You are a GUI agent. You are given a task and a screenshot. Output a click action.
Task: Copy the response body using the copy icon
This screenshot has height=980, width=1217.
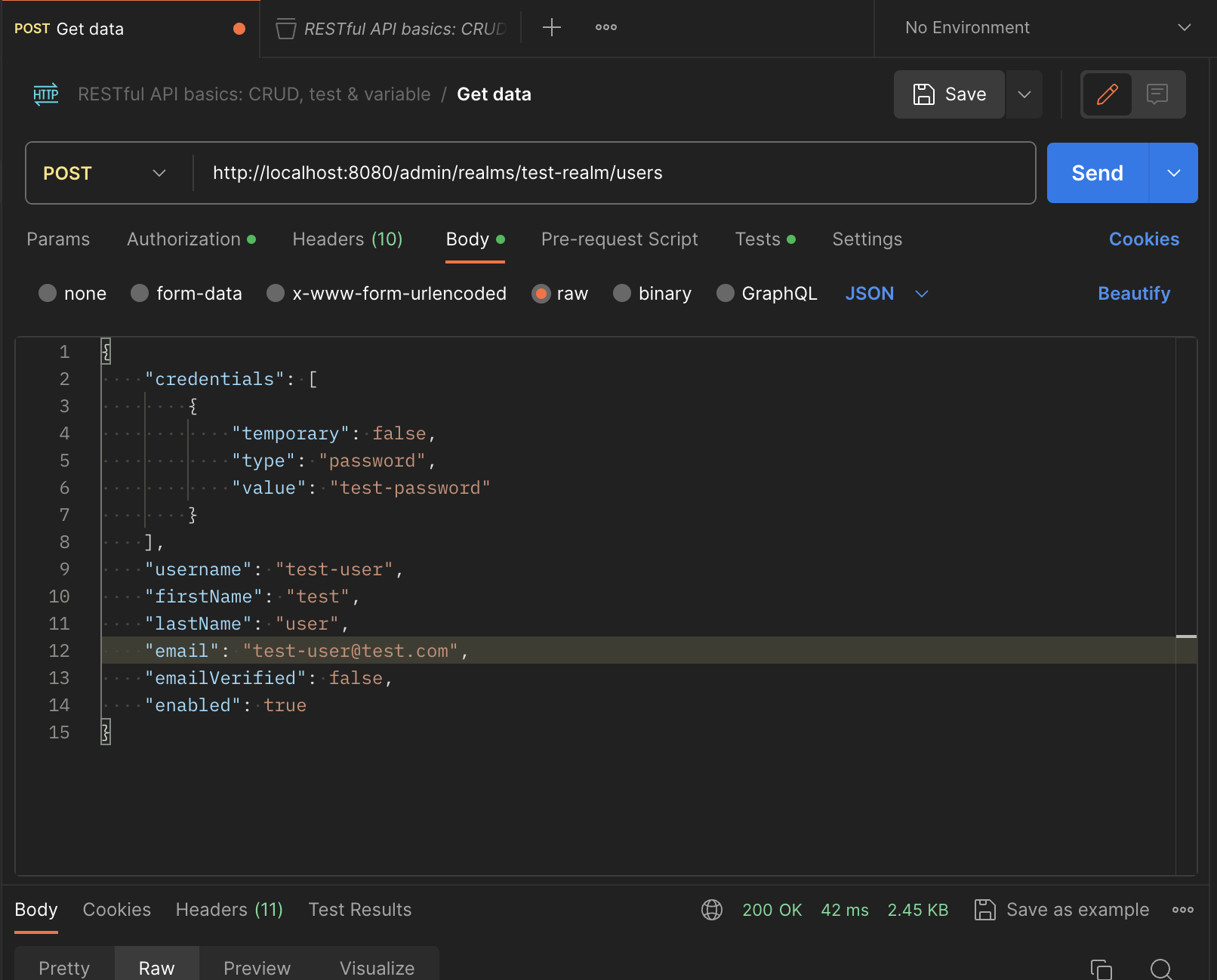tap(1100, 969)
